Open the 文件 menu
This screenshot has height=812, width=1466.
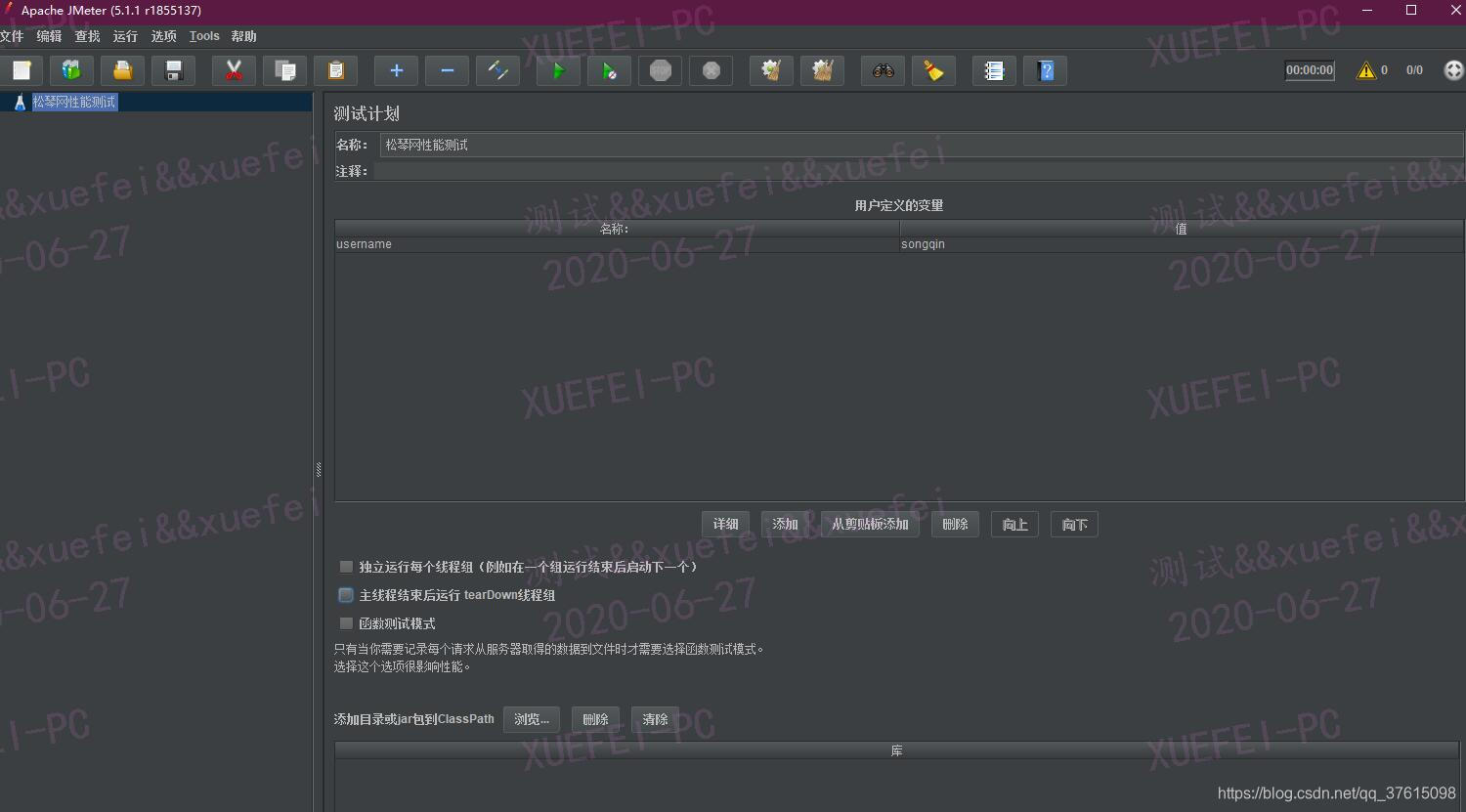(12, 36)
